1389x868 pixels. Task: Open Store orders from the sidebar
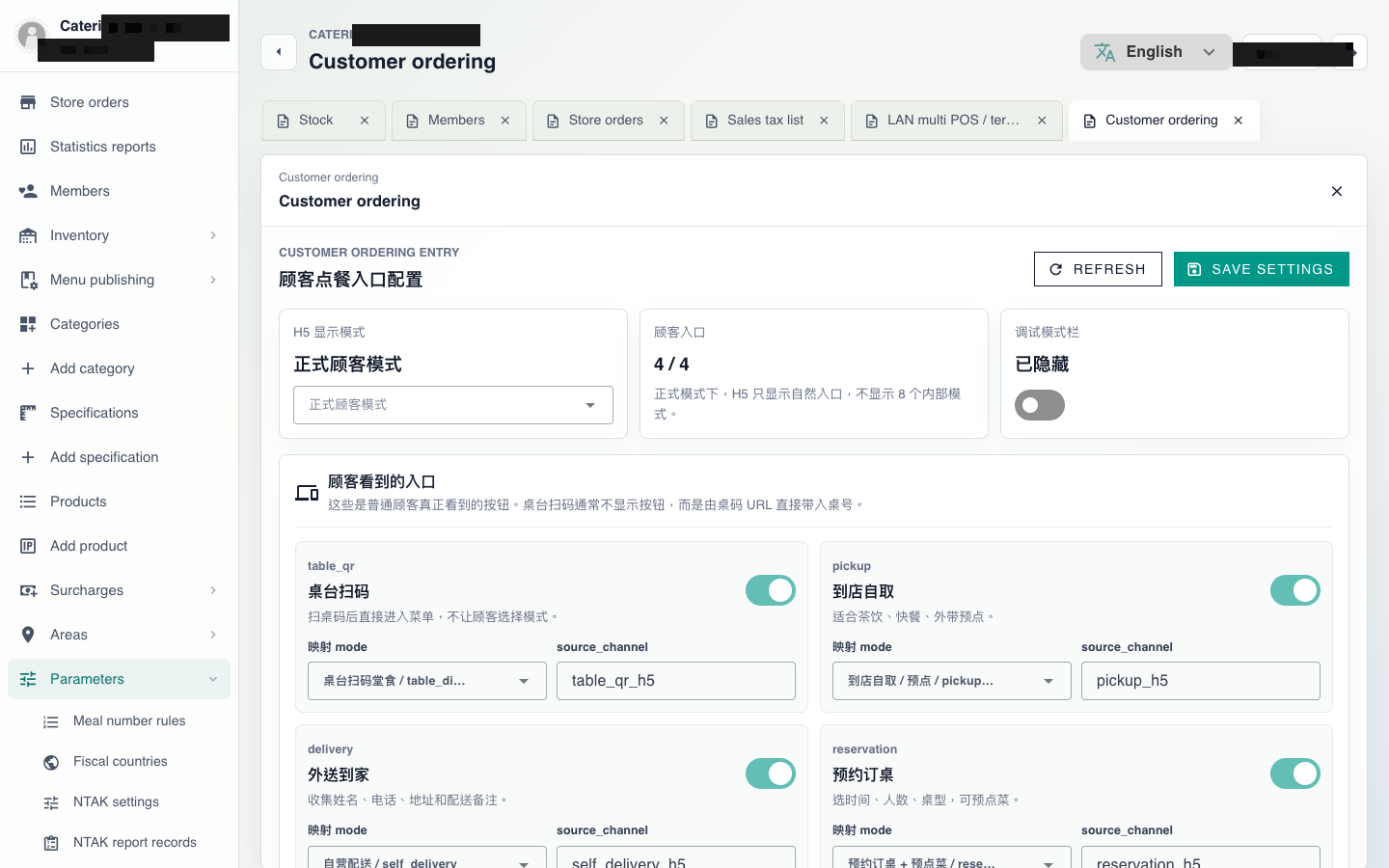point(119,102)
